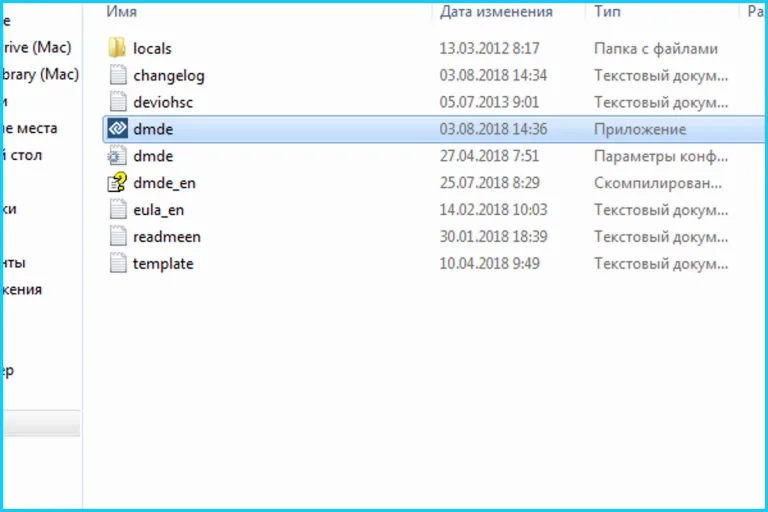Open the library (Mac) sidebar item
The height and width of the screenshot is (512, 768).
(x=40, y=74)
